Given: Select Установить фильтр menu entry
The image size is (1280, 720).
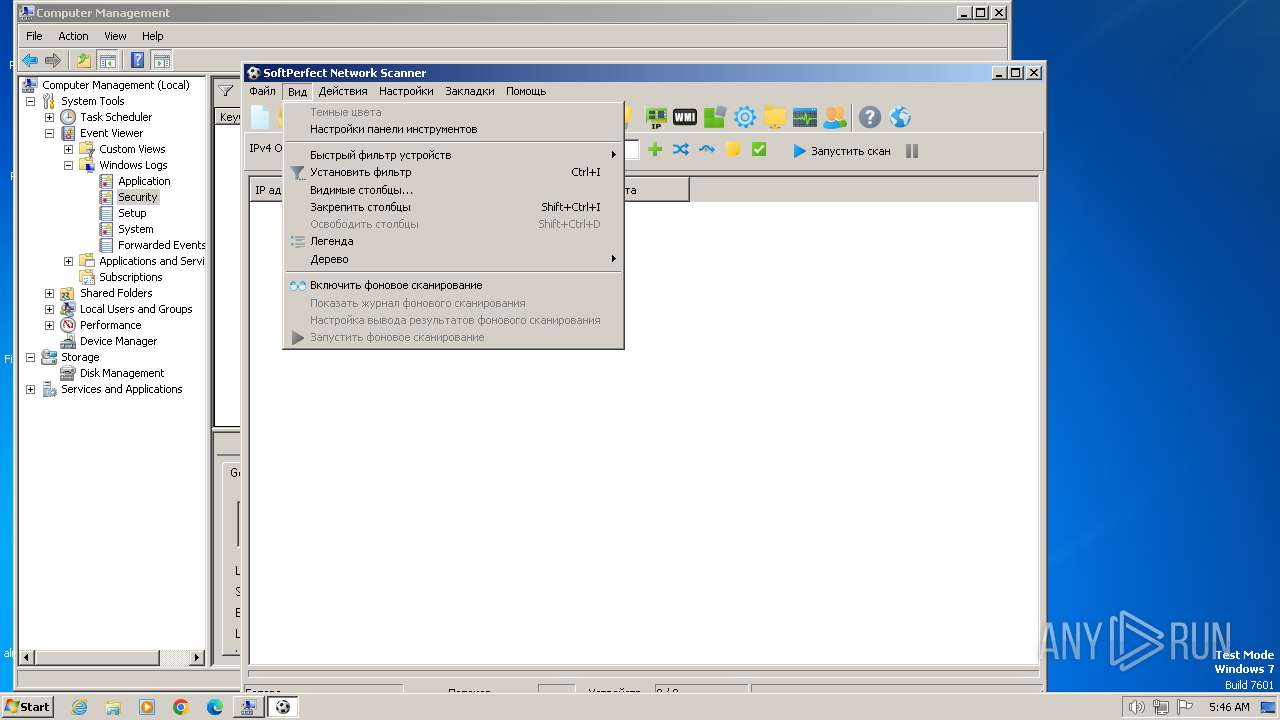Looking at the screenshot, I should (x=453, y=172).
